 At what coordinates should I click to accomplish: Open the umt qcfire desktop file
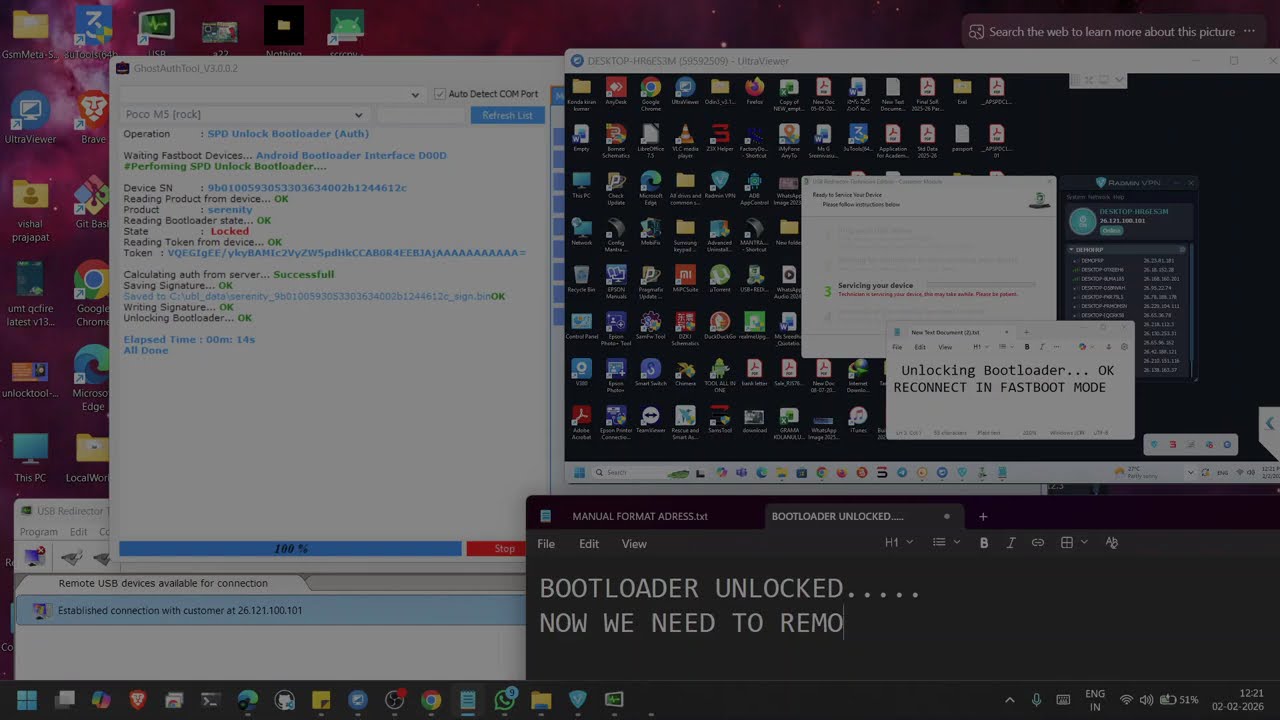[x=29, y=292]
